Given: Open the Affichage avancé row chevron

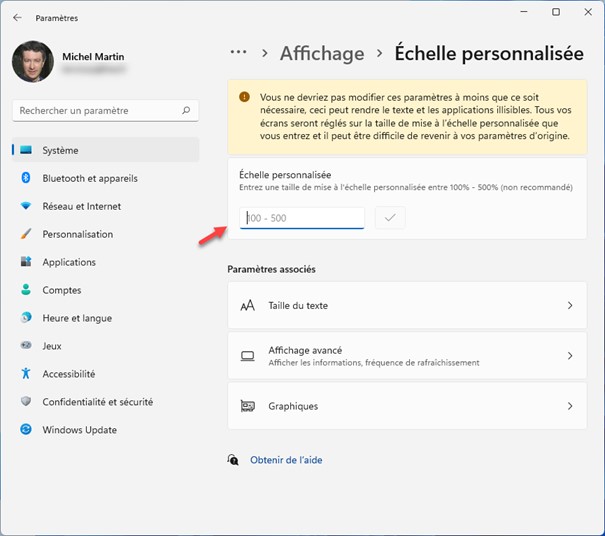Looking at the screenshot, I should (570, 356).
